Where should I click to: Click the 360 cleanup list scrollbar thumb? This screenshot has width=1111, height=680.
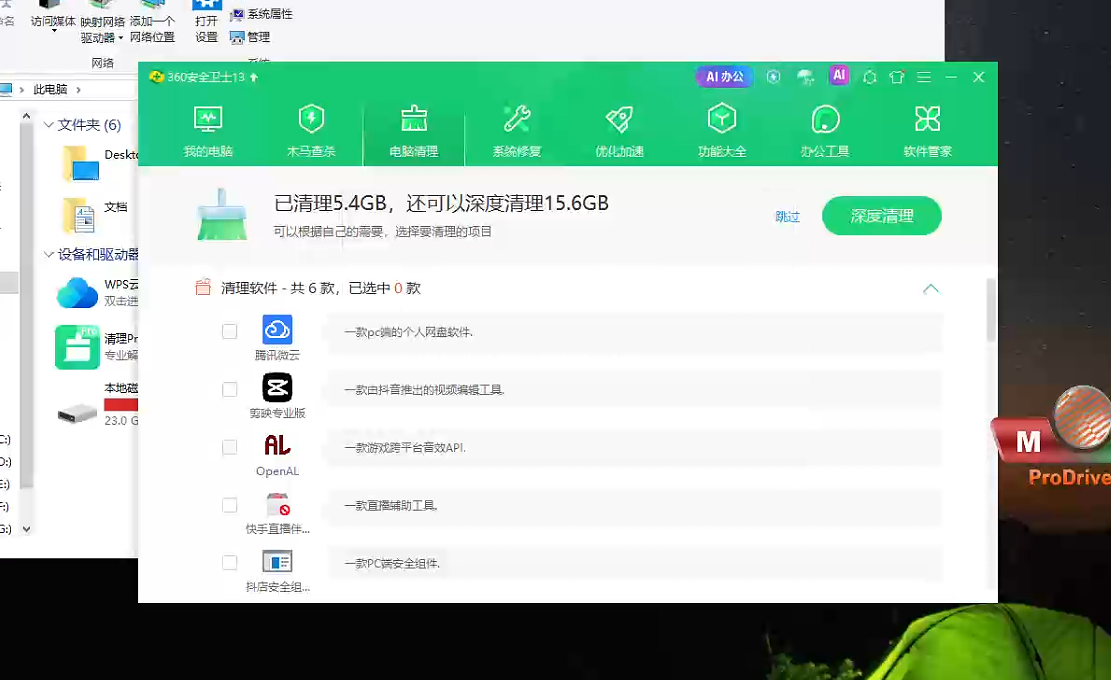[991, 310]
